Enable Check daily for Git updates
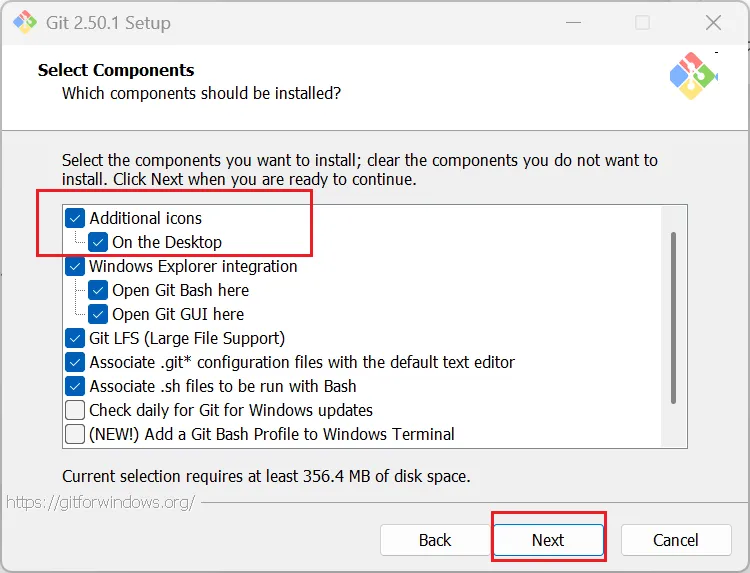Viewport: 750px width, 573px height. (x=75, y=410)
